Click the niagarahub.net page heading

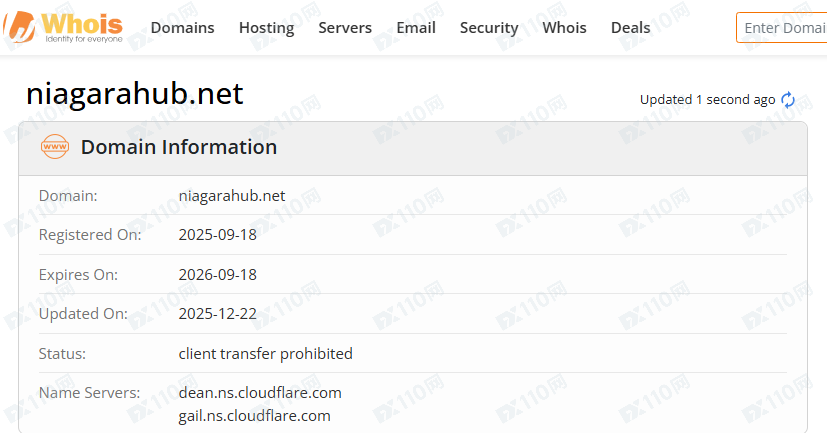pyautogui.click(x=134, y=94)
